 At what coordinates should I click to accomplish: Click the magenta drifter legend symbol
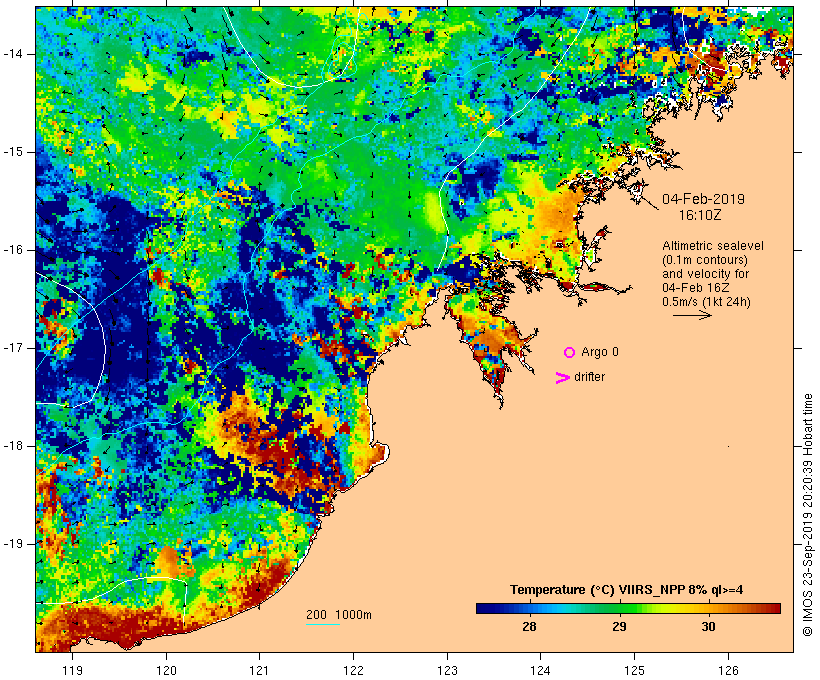pos(562,378)
